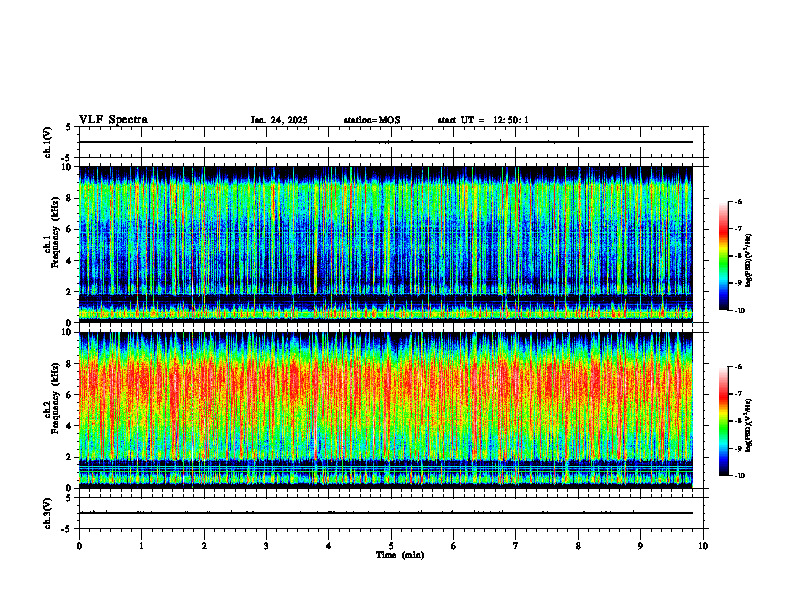
Task: Click the upper colorbar's log(PSD) label
Action: [749, 261]
